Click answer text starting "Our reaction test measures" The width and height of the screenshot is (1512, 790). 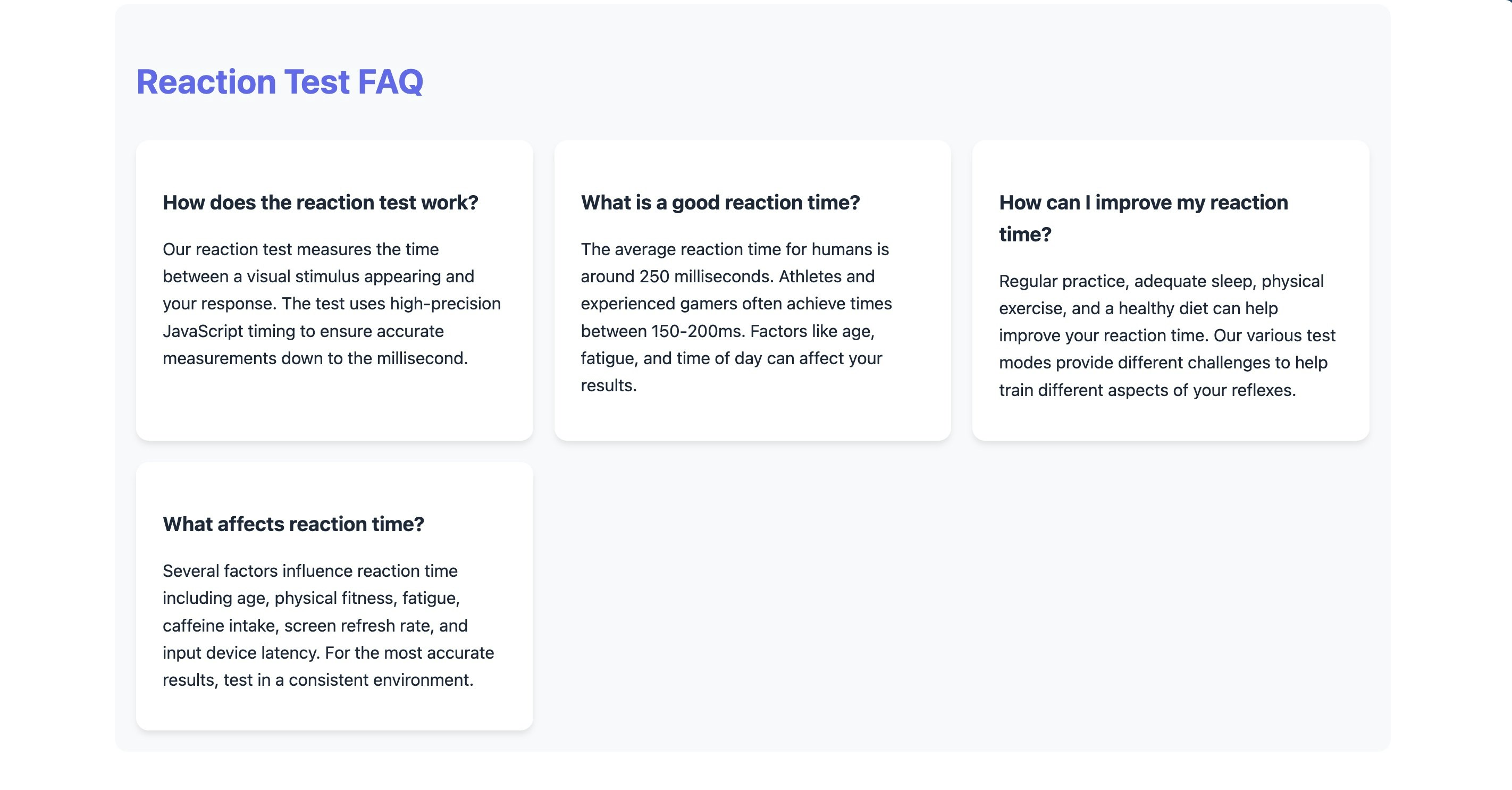pos(332,304)
